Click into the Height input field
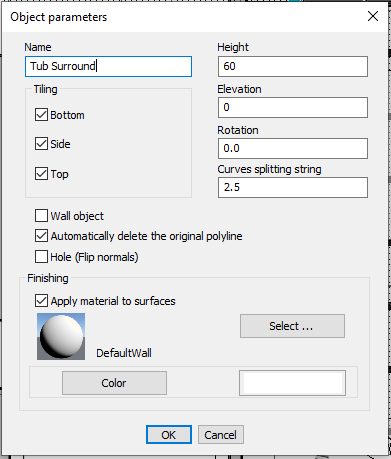The height and width of the screenshot is (459, 391). (x=293, y=66)
